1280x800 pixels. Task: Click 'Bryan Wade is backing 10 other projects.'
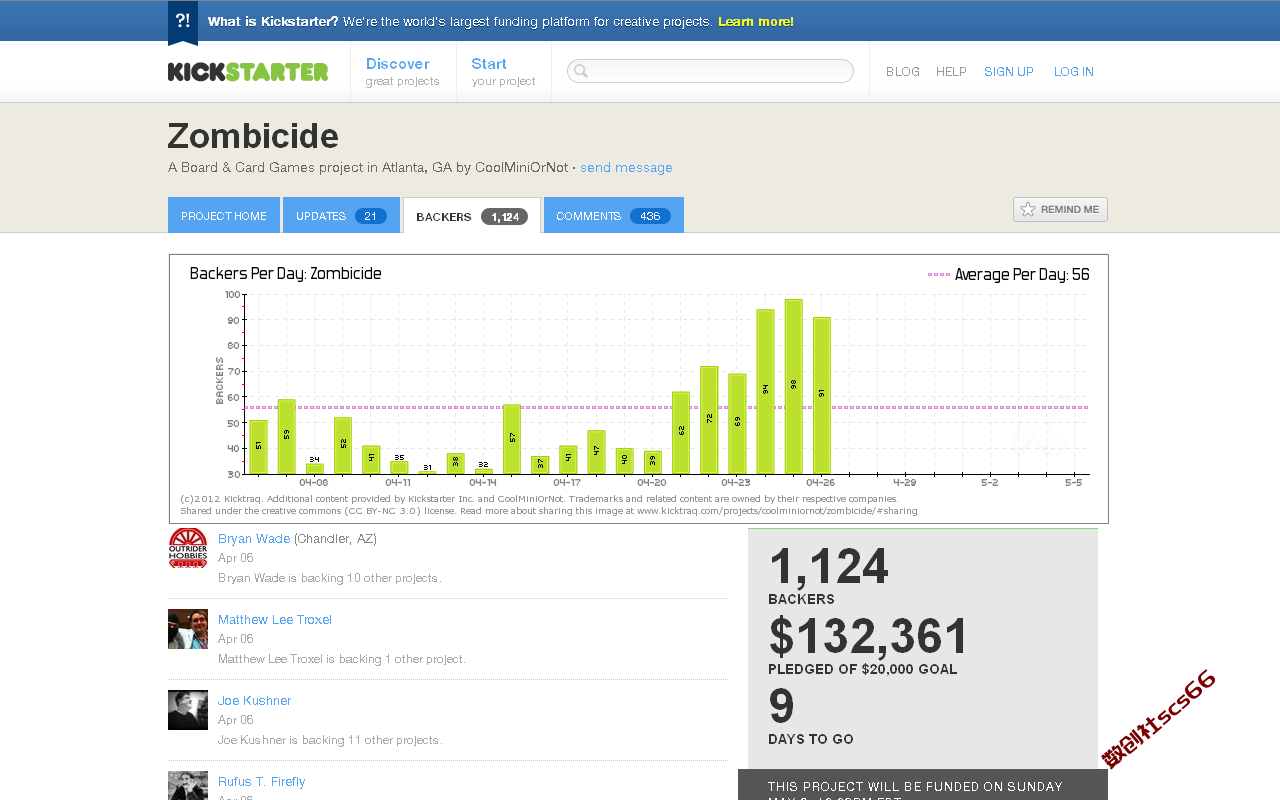point(329,578)
